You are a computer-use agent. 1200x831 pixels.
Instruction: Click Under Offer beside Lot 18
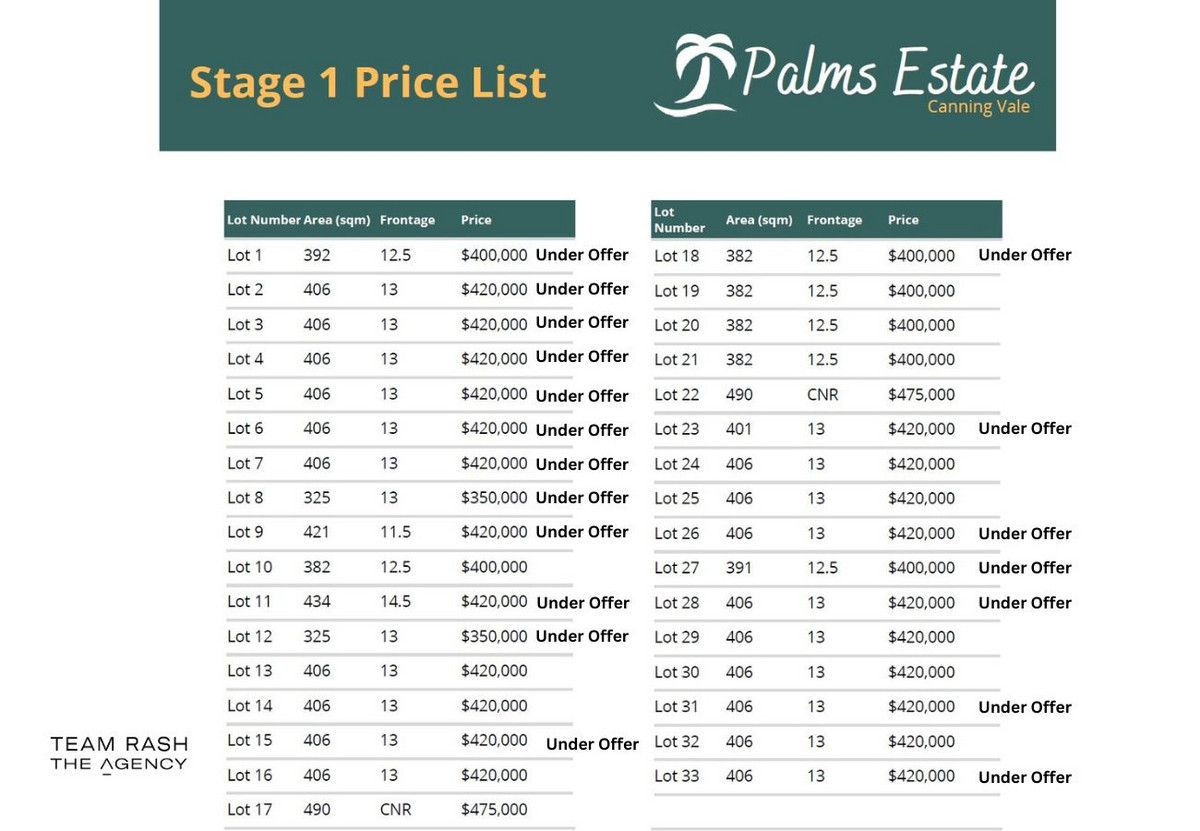pos(1024,255)
